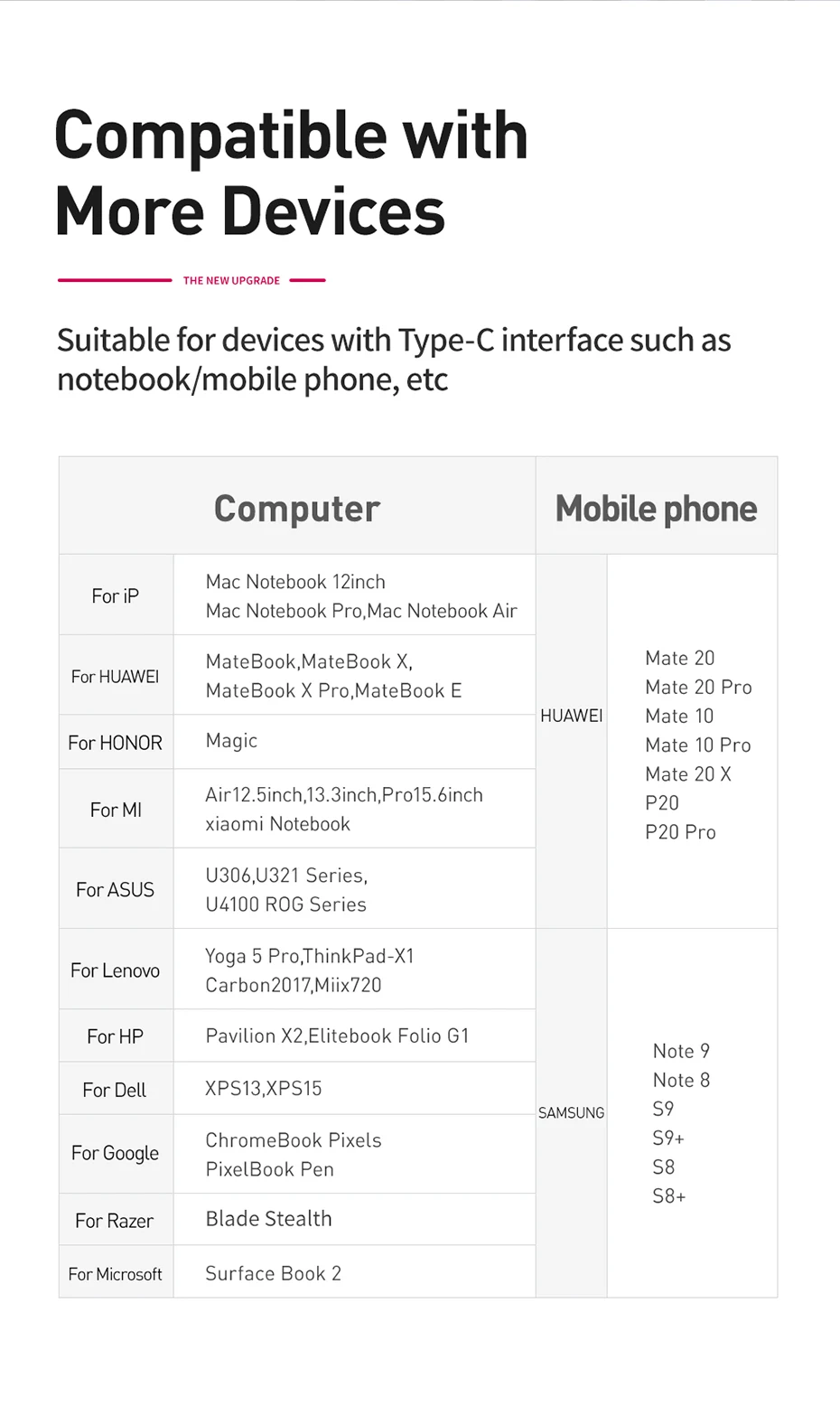This screenshot has height=1415, width=840.
Task: Click the SAMSUNG mobile brand cell
Action: 572,1113
